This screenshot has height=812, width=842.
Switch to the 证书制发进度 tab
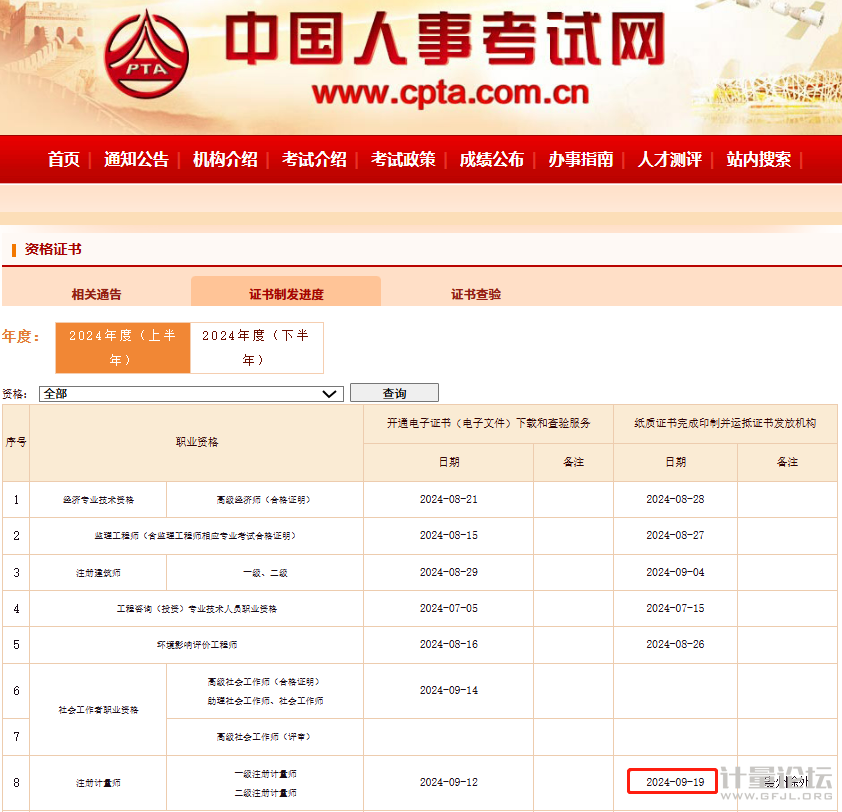coord(286,292)
